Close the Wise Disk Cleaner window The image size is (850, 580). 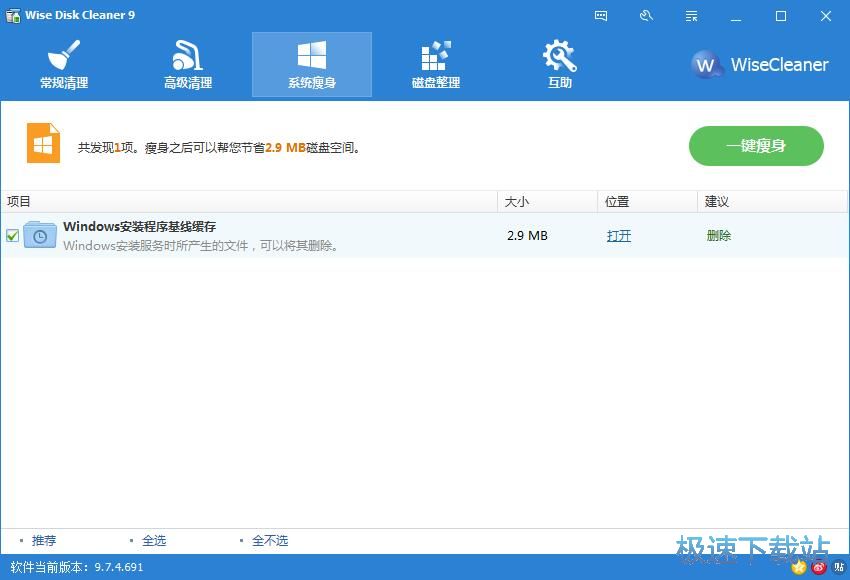(826, 16)
